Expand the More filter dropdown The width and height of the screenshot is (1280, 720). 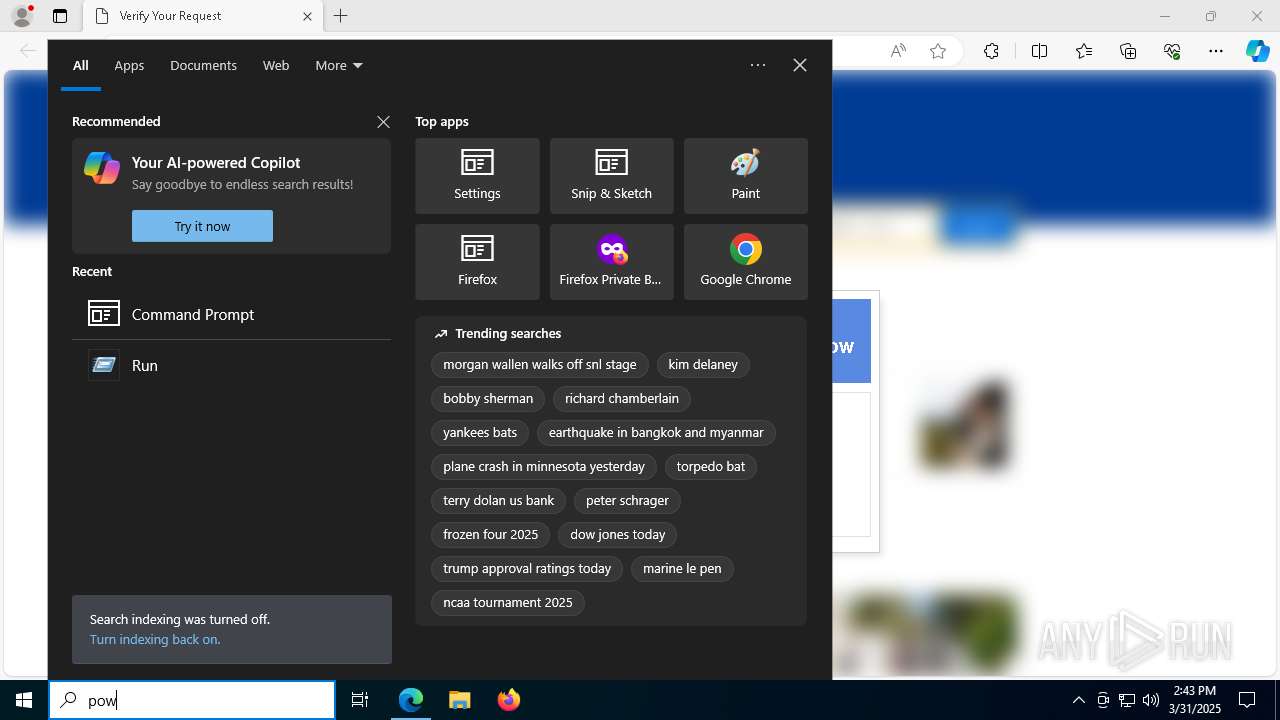[339, 65]
